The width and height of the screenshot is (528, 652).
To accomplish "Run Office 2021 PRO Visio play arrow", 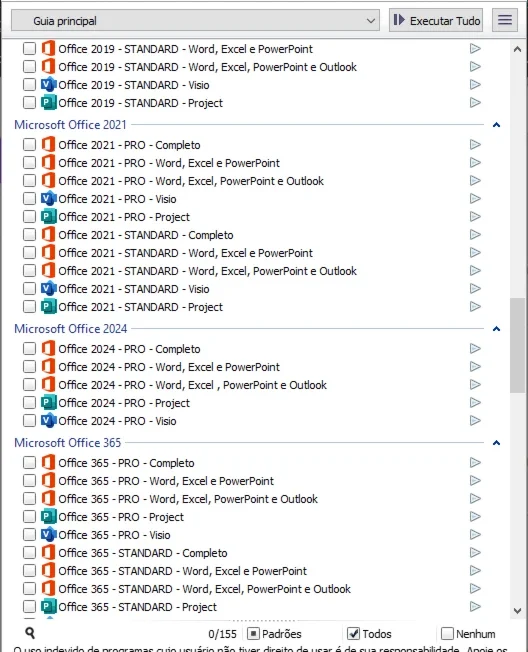I will pyautogui.click(x=475, y=199).
